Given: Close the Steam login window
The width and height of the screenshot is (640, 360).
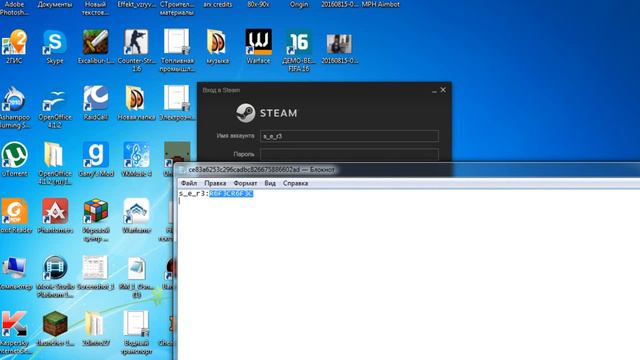Looking at the screenshot, I should click(x=443, y=90).
